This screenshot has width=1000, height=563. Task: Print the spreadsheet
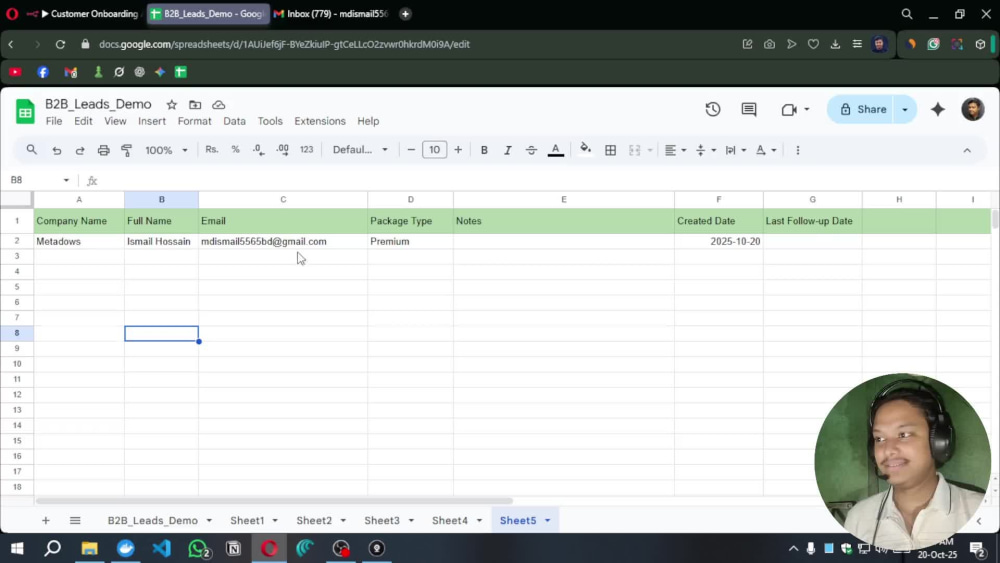(x=103, y=150)
